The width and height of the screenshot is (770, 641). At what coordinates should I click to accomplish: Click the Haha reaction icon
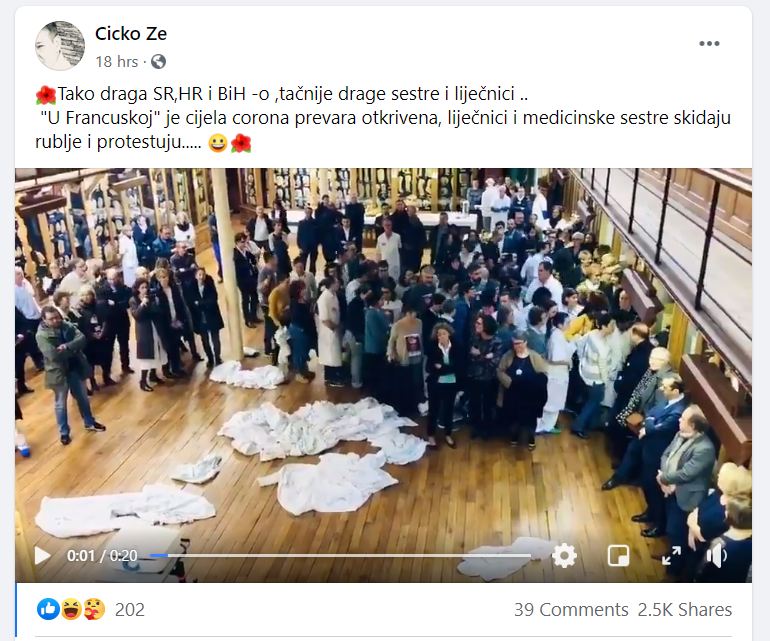(71, 610)
